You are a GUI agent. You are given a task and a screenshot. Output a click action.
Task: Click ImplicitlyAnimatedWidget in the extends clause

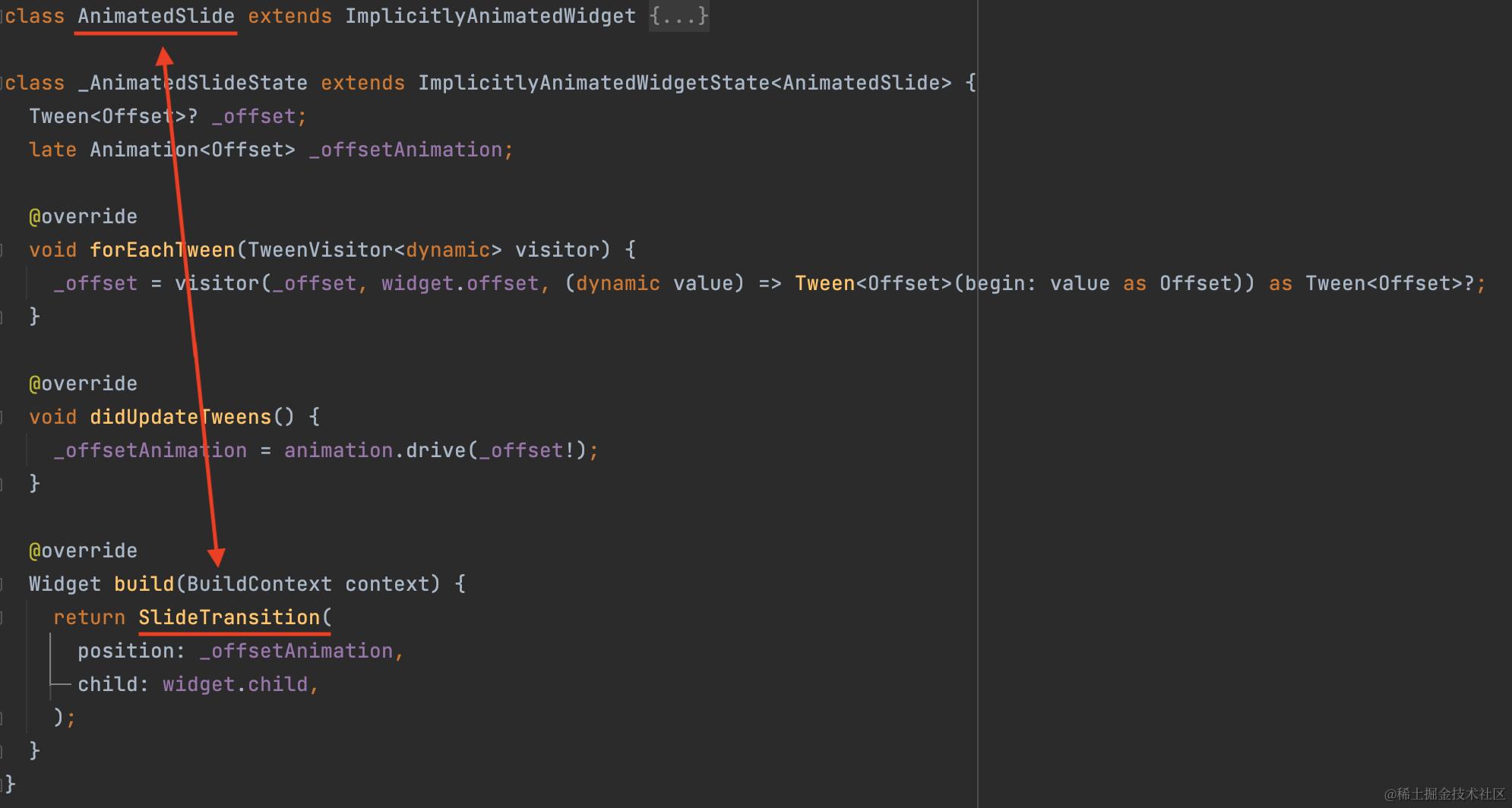(490, 16)
